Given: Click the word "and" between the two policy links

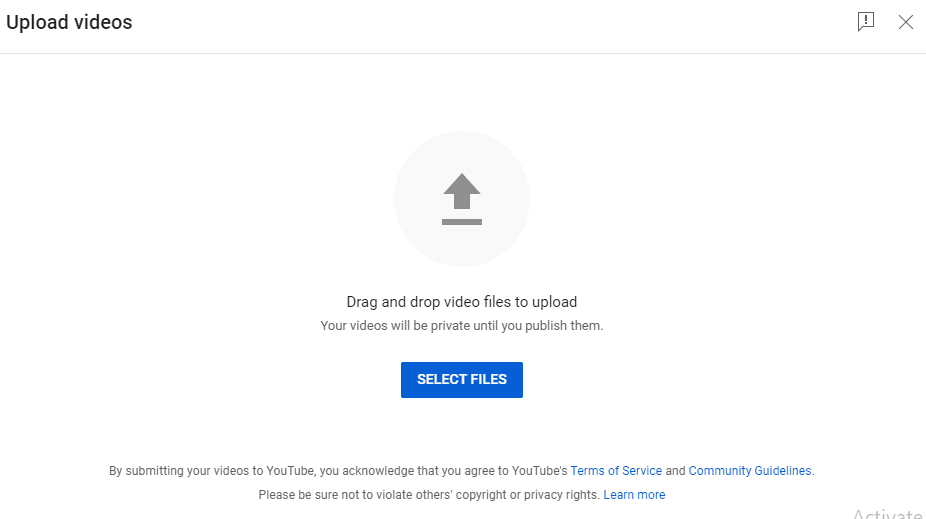Looking at the screenshot, I should 675,471.
